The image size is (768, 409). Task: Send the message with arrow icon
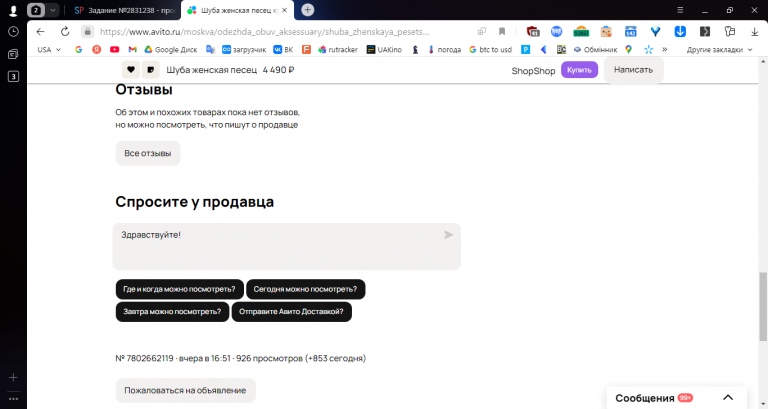448,235
